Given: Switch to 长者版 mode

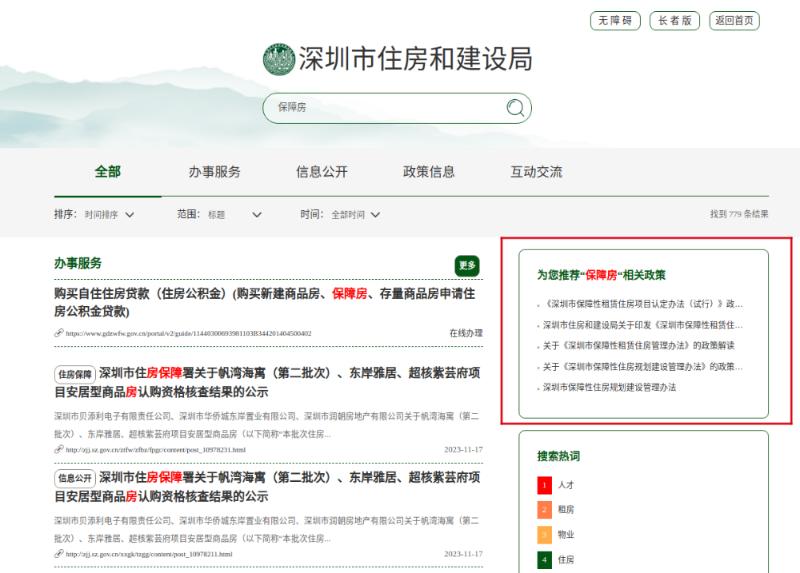Looking at the screenshot, I should coord(674,21).
